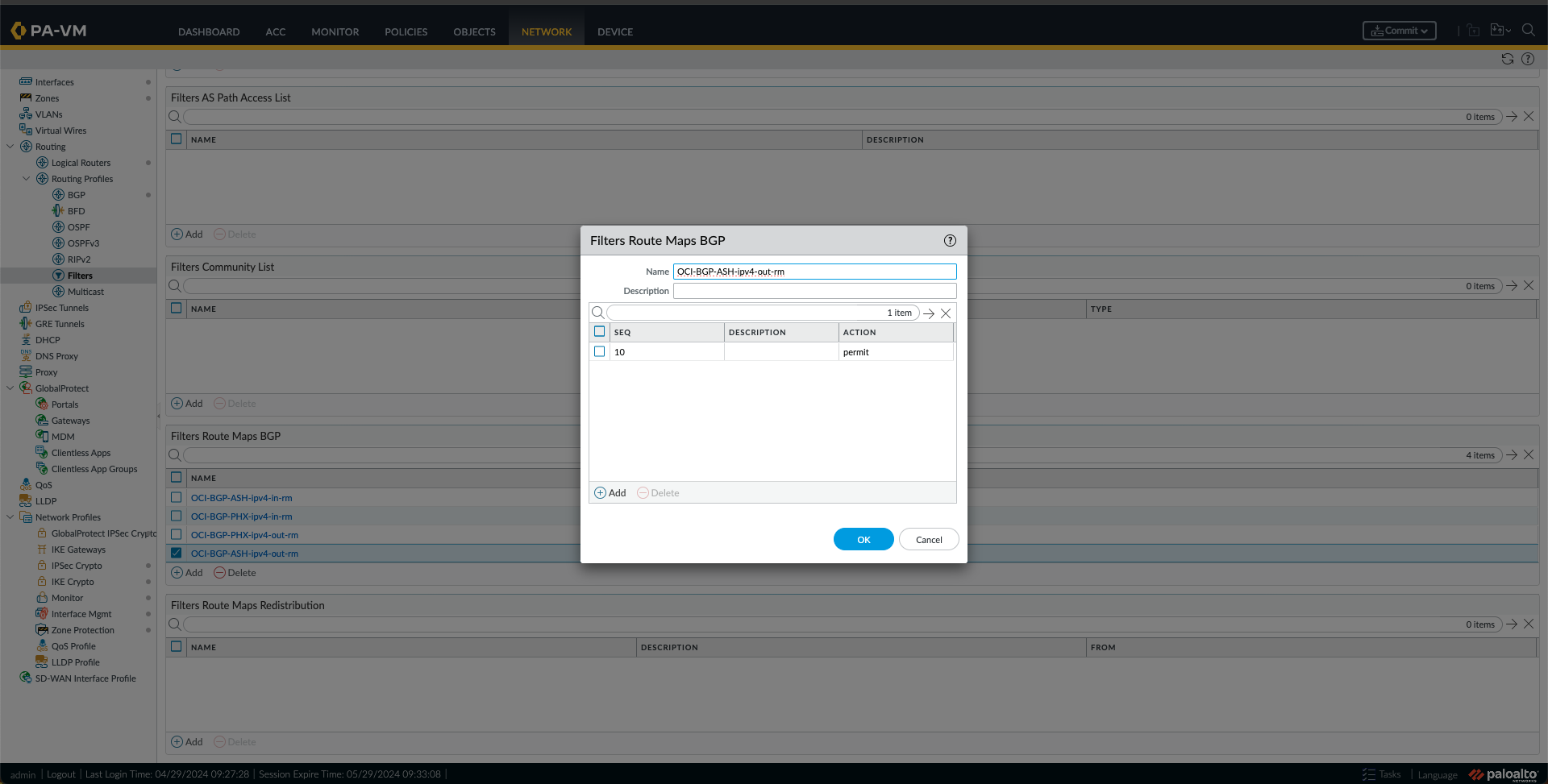Collapse the Routing tree node
The width and height of the screenshot is (1548, 784).
[x=10, y=147]
